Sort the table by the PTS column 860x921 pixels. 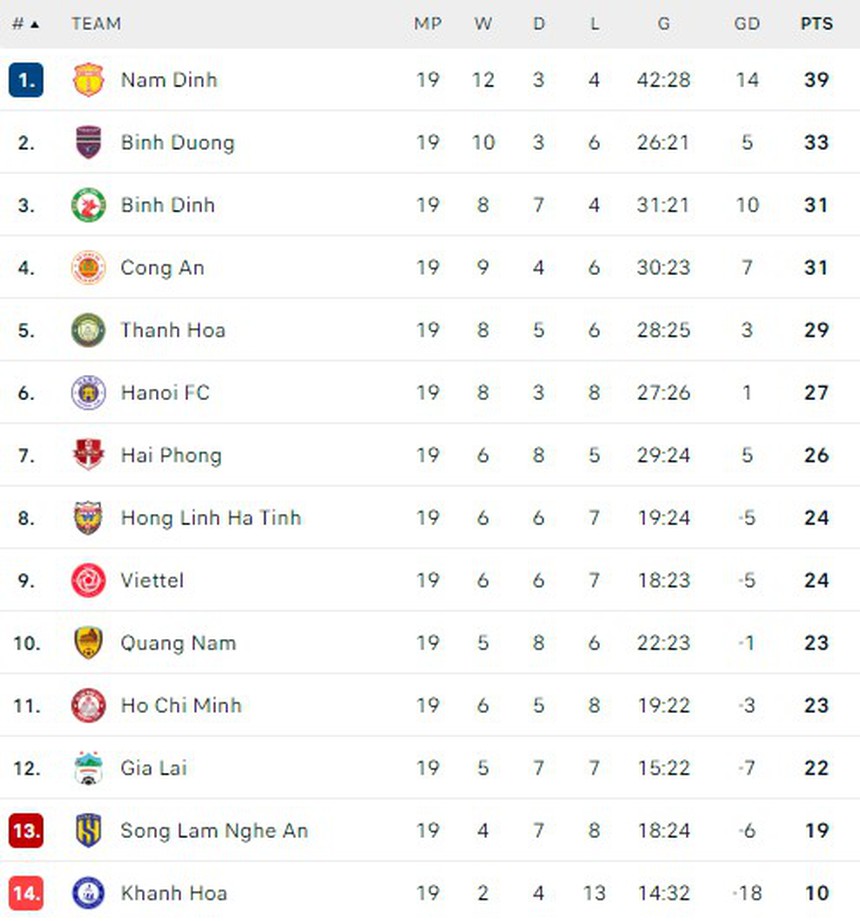(x=815, y=23)
